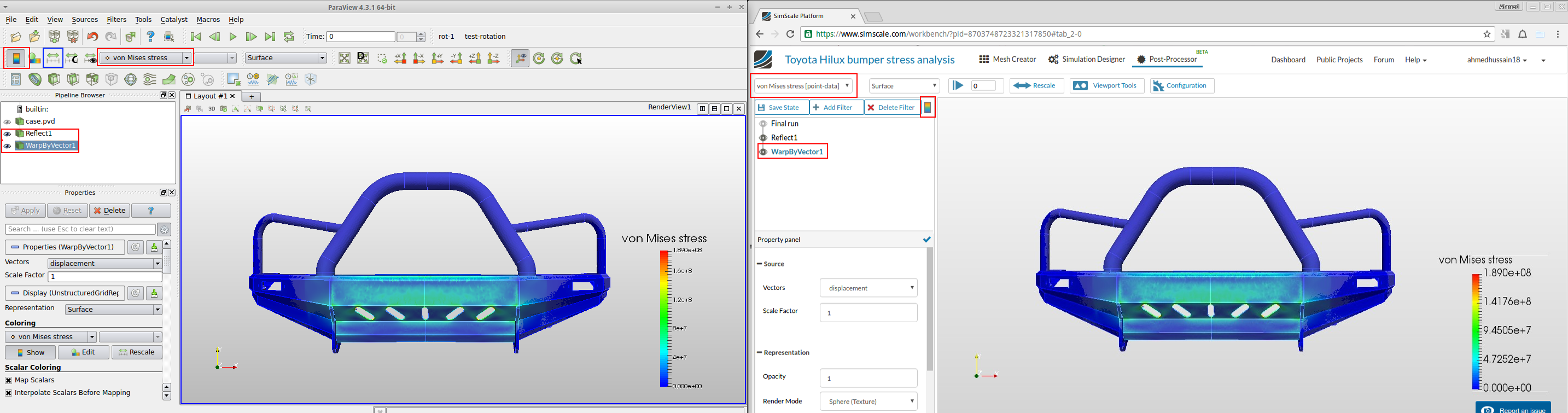Apply the Contour filter

[34, 80]
